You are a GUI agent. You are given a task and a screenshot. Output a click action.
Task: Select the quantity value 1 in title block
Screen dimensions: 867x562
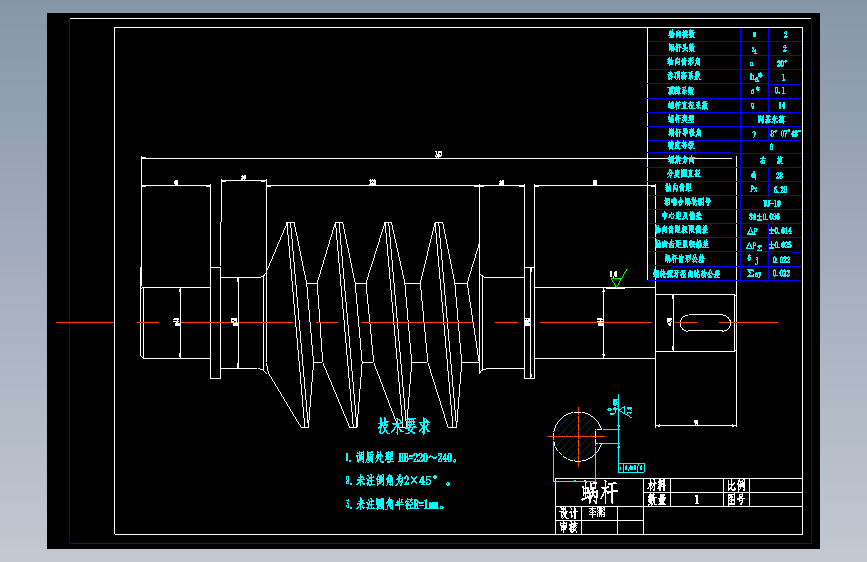coord(697,499)
